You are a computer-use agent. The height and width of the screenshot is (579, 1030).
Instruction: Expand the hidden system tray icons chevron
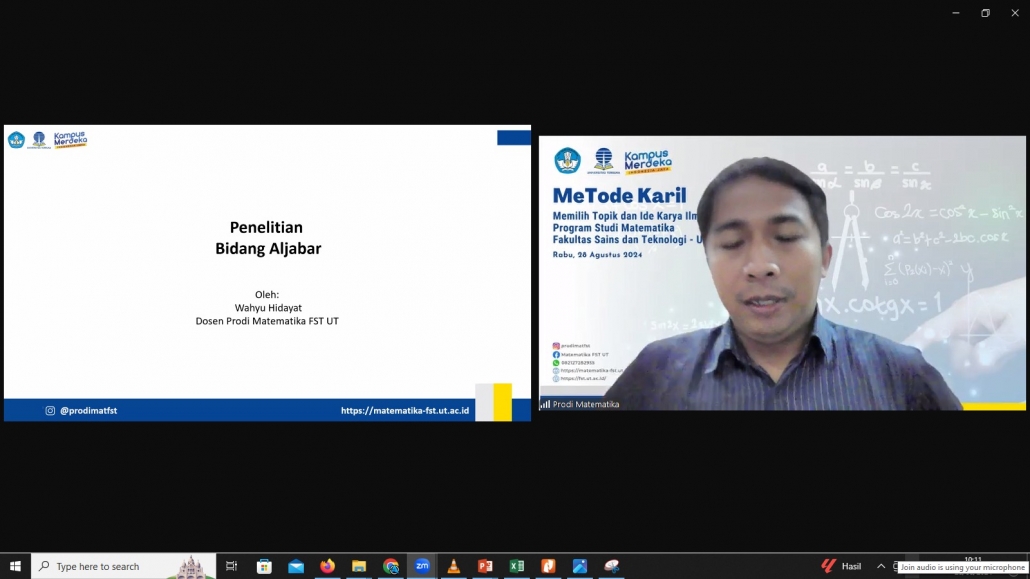881,566
